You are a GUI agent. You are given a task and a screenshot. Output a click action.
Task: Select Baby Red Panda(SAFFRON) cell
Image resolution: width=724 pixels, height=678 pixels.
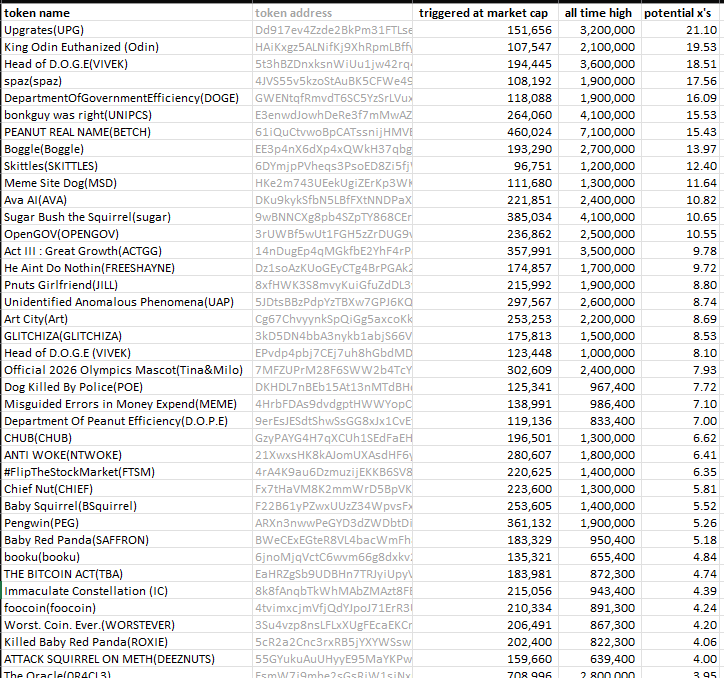coord(127,540)
